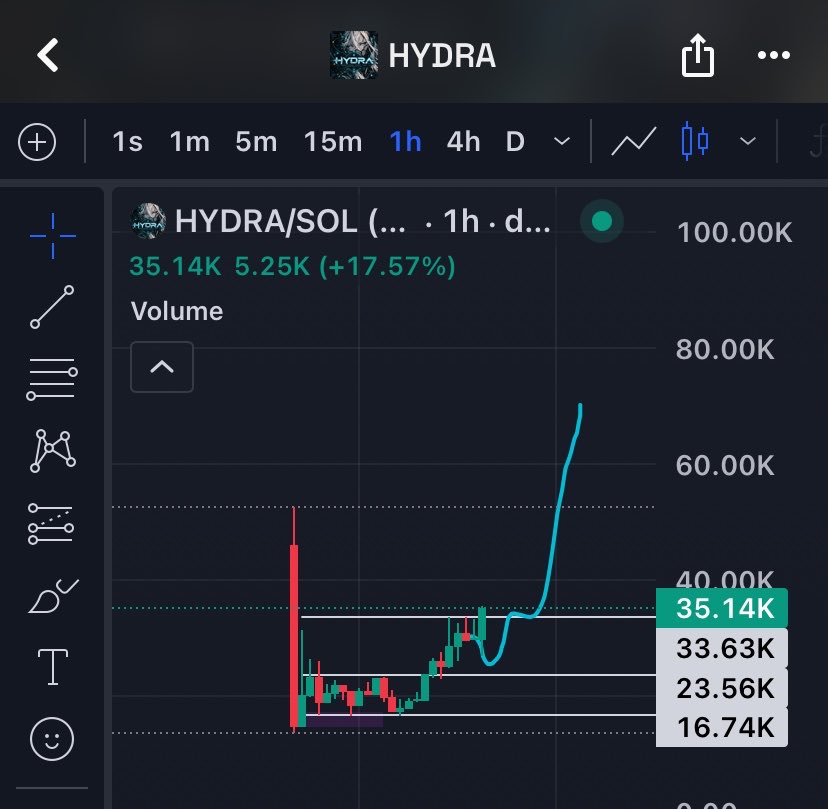The width and height of the screenshot is (828, 809).
Task: Open the emoji icons tool
Action: 52,739
